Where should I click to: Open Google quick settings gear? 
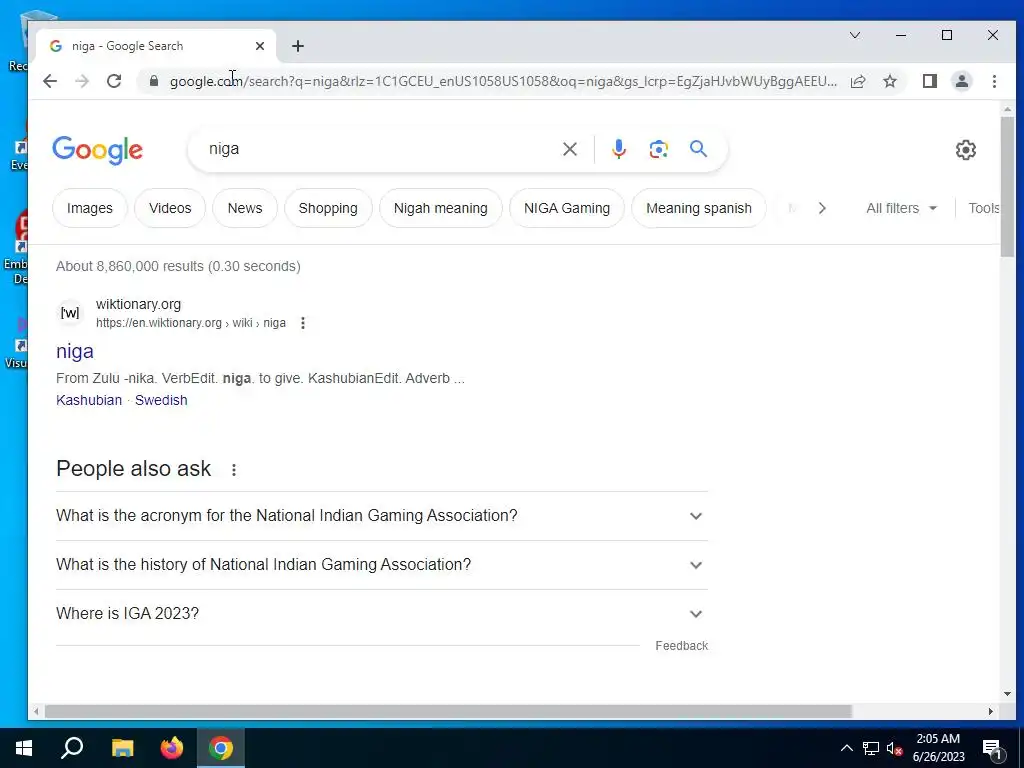tap(966, 150)
